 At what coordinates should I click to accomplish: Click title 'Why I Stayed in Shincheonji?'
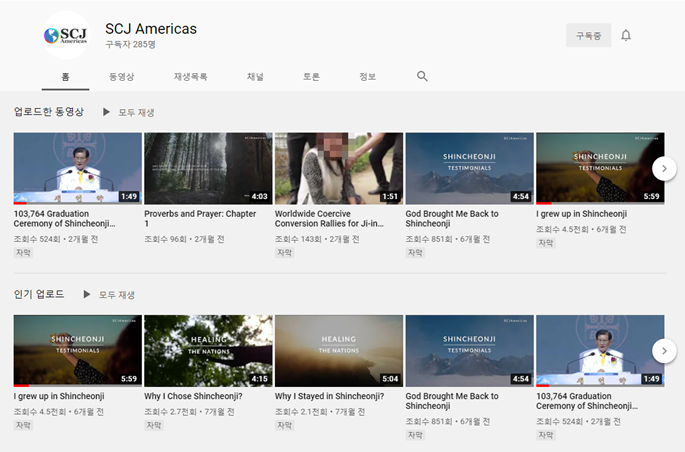tap(329, 396)
